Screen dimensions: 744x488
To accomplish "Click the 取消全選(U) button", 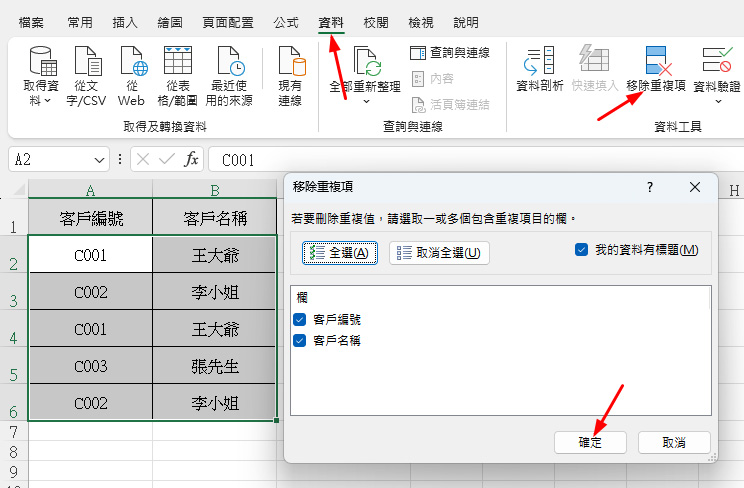I will click(439, 253).
